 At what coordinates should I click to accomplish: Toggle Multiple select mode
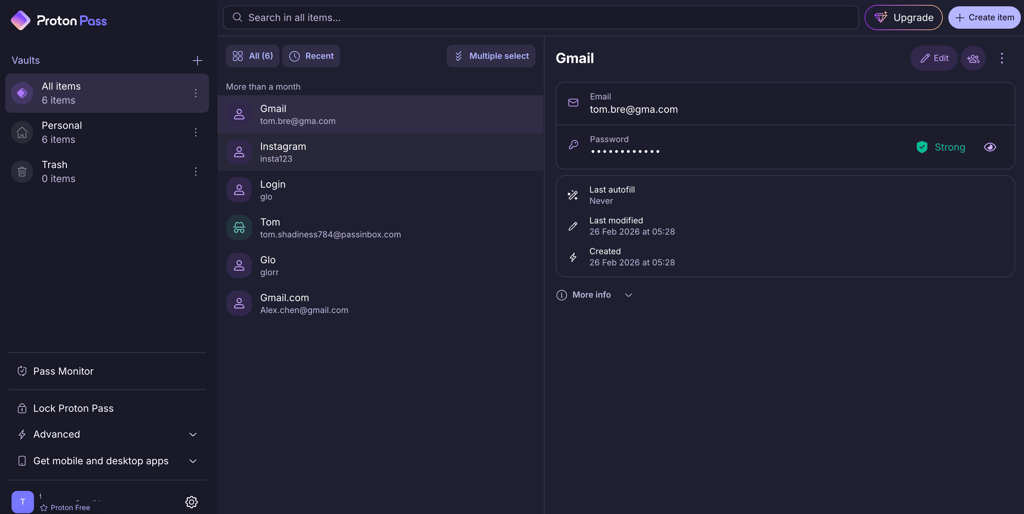click(491, 56)
